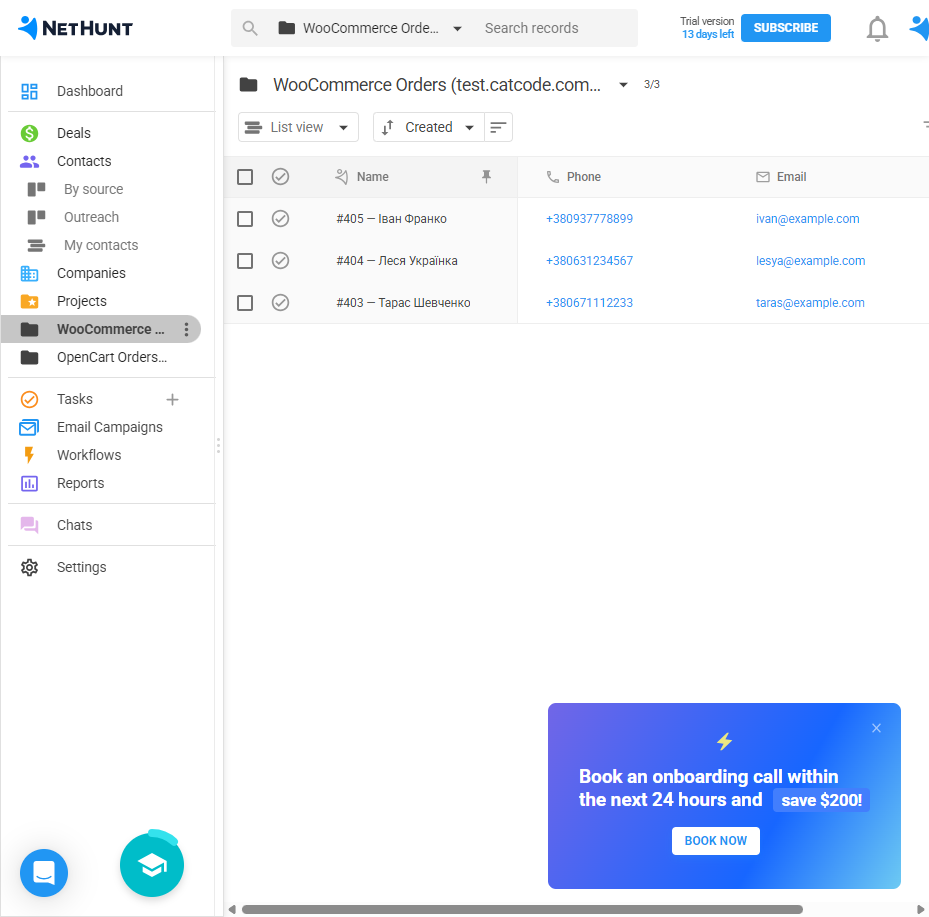Click the Workflows lightning icon
The height and width of the screenshot is (917, 929).
click(x=29, y=455)
